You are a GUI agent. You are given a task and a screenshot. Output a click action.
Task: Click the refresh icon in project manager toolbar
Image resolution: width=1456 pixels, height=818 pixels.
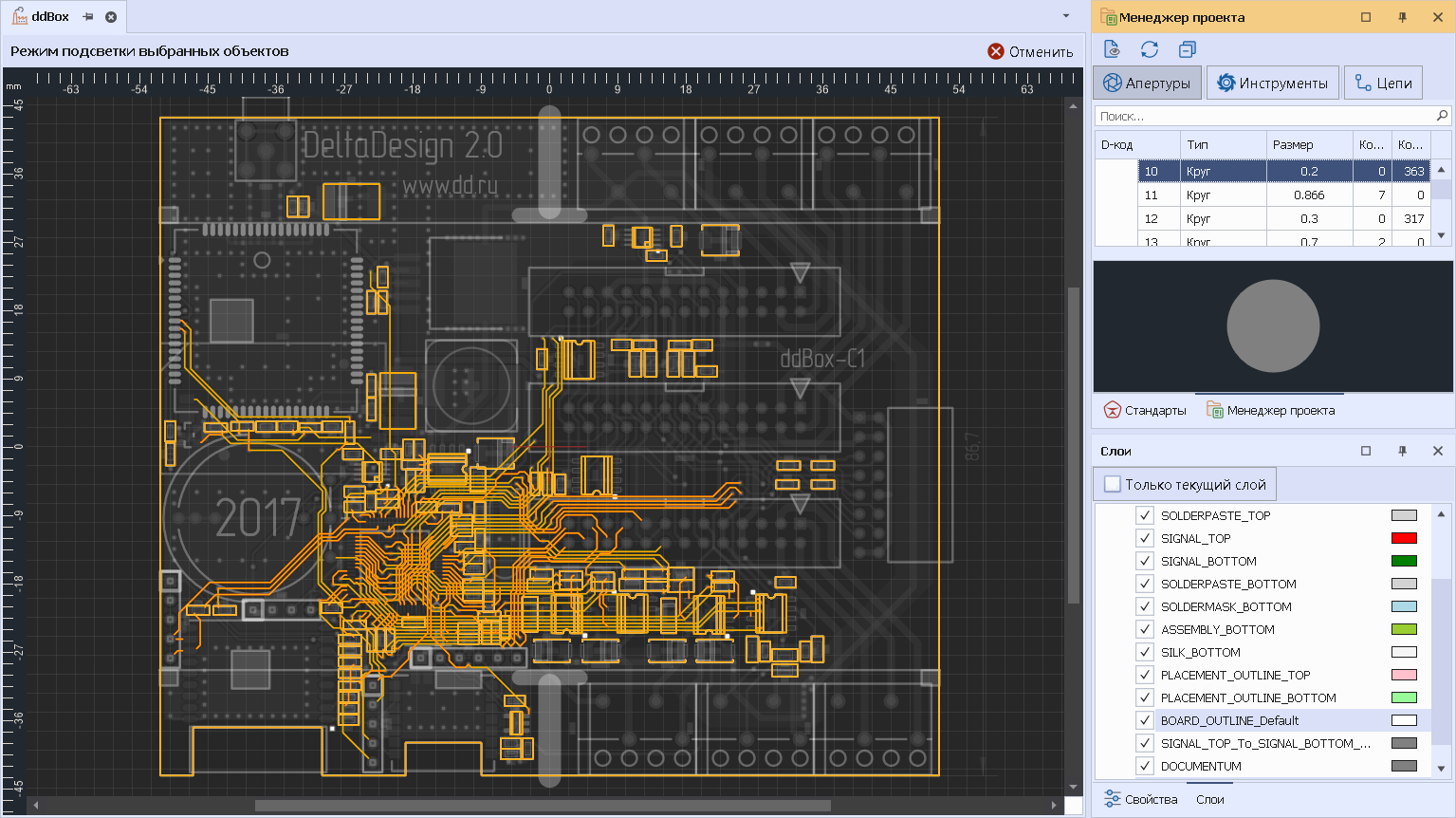[1150, 49]
